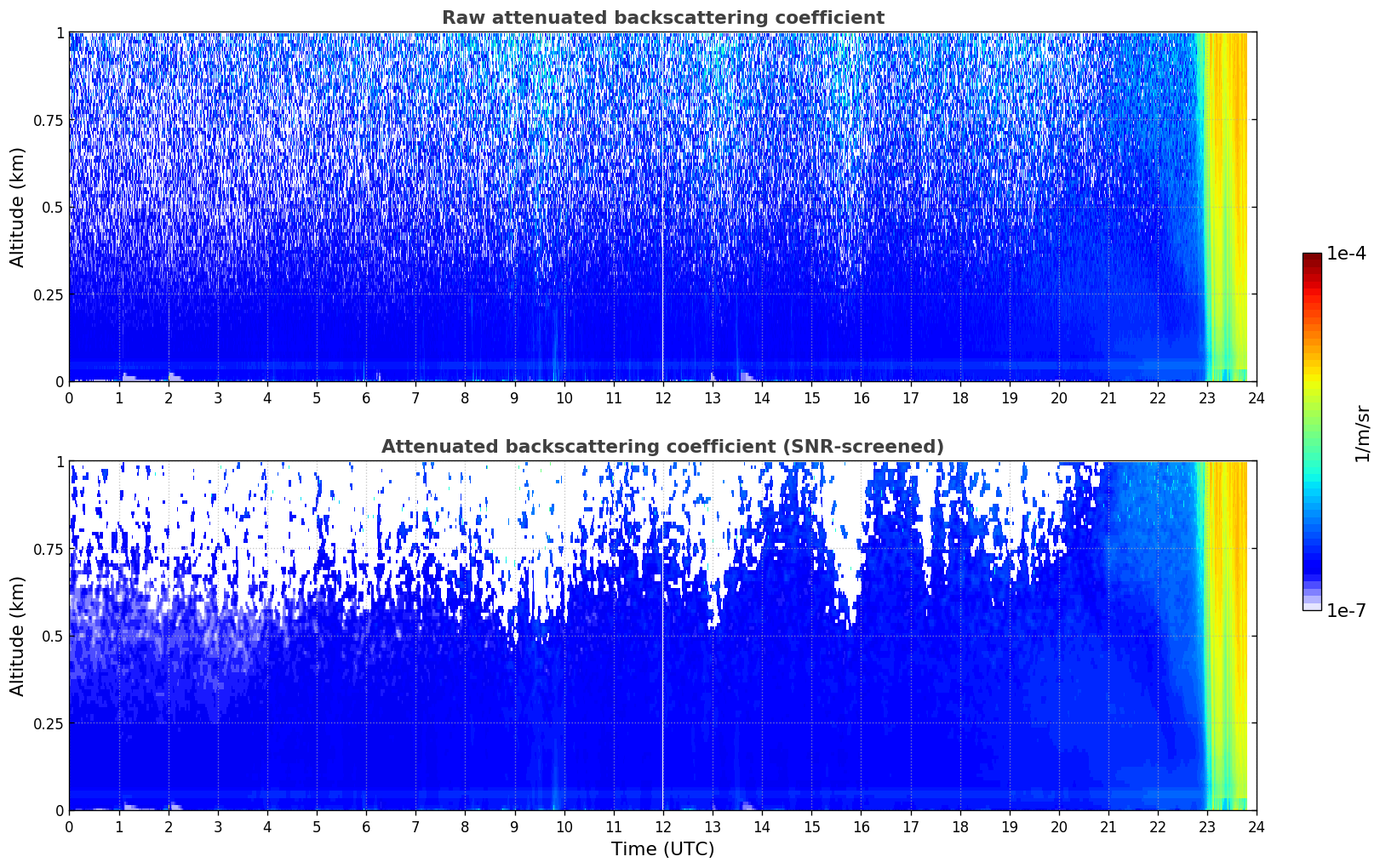Screen dimensions: 1380x868
Task: Click the '1e-4' colorbar maximum label
Action: (1346, 254)
